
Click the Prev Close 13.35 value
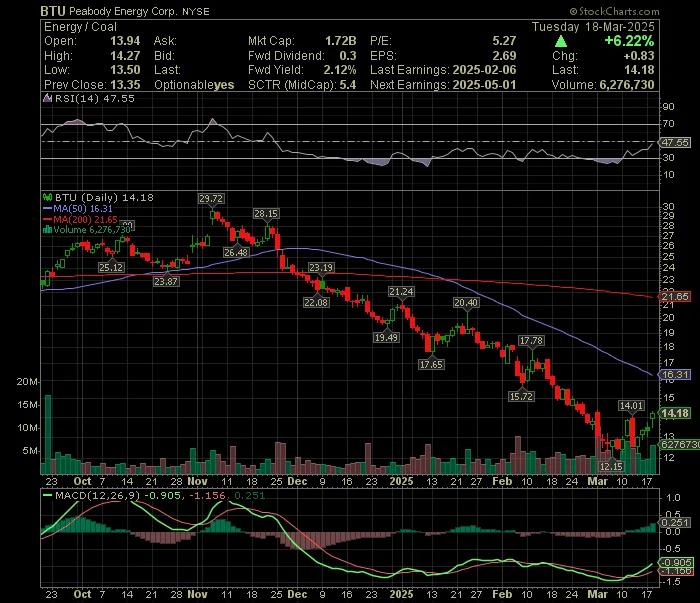[125, 85]
